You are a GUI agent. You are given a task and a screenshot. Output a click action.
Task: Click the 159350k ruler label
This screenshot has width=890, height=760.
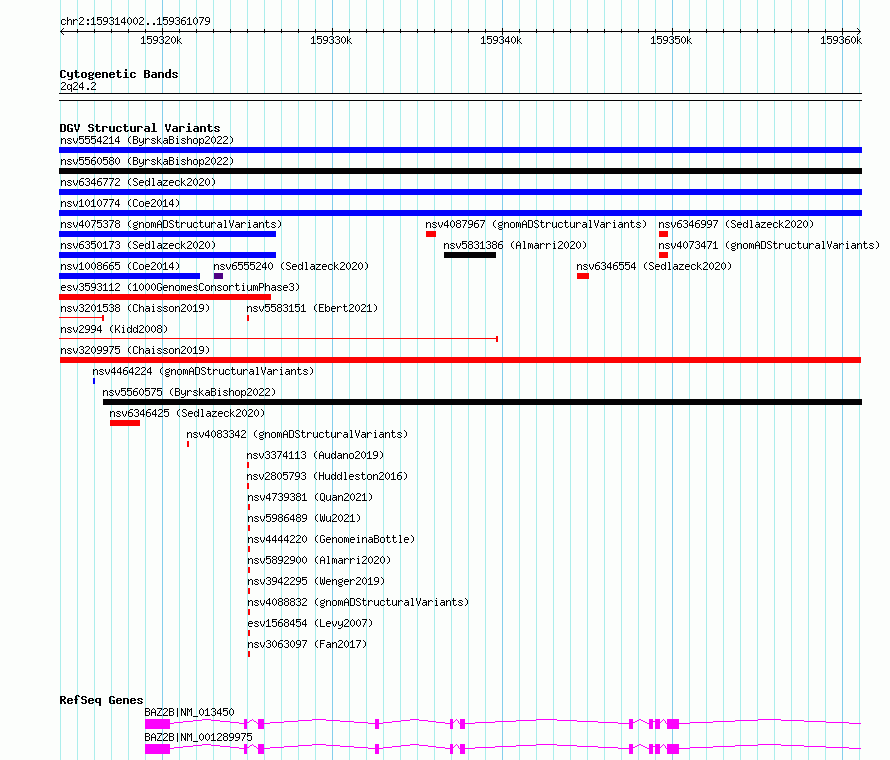(671, 40)
